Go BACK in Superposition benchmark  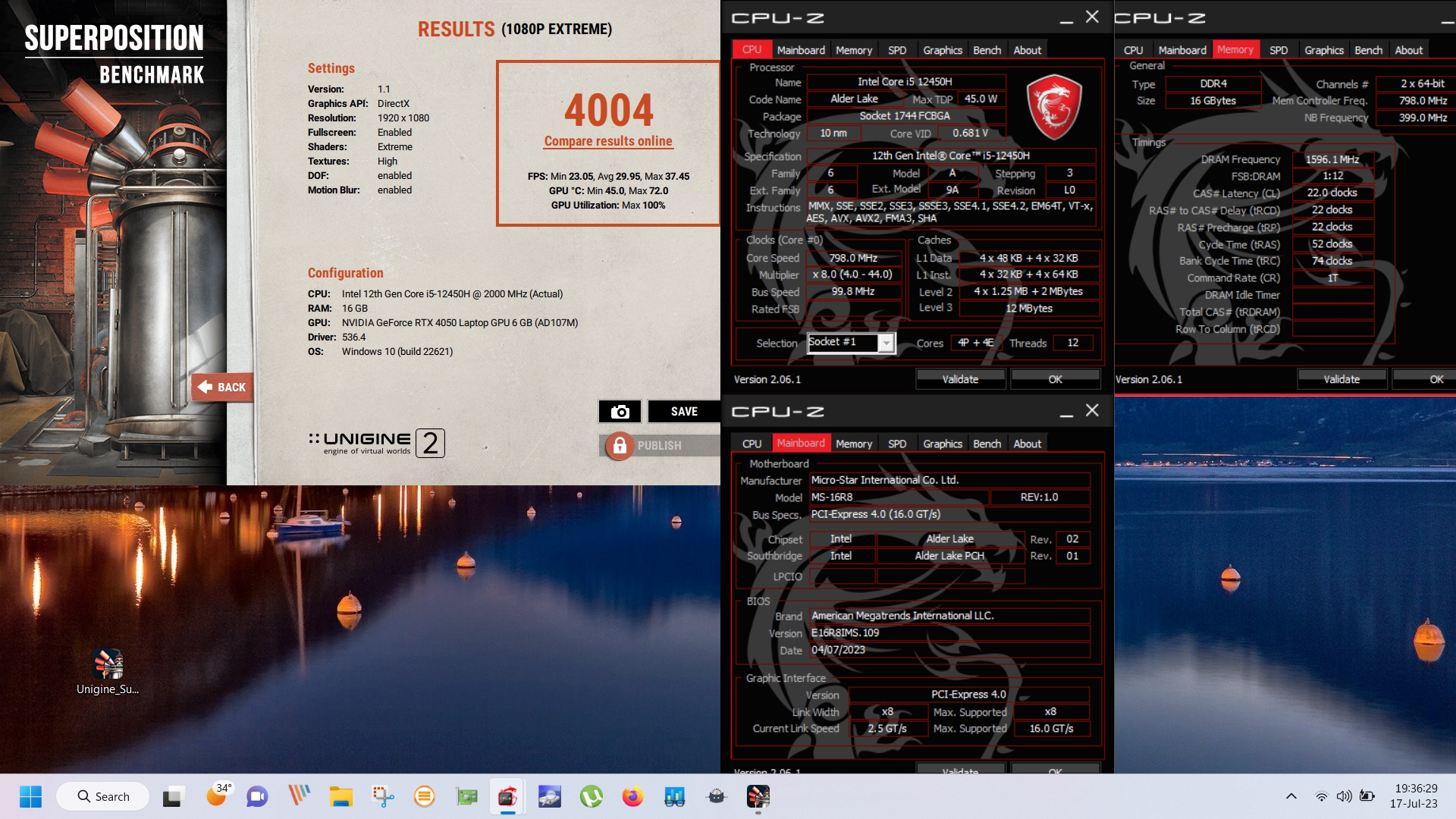222,388
